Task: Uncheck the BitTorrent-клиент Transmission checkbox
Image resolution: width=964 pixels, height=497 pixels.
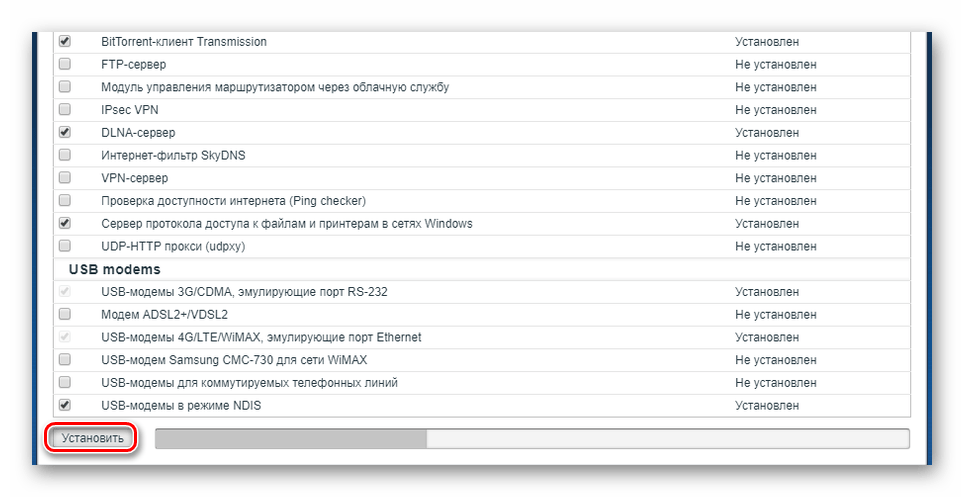Action: click(x=65, y=42)
